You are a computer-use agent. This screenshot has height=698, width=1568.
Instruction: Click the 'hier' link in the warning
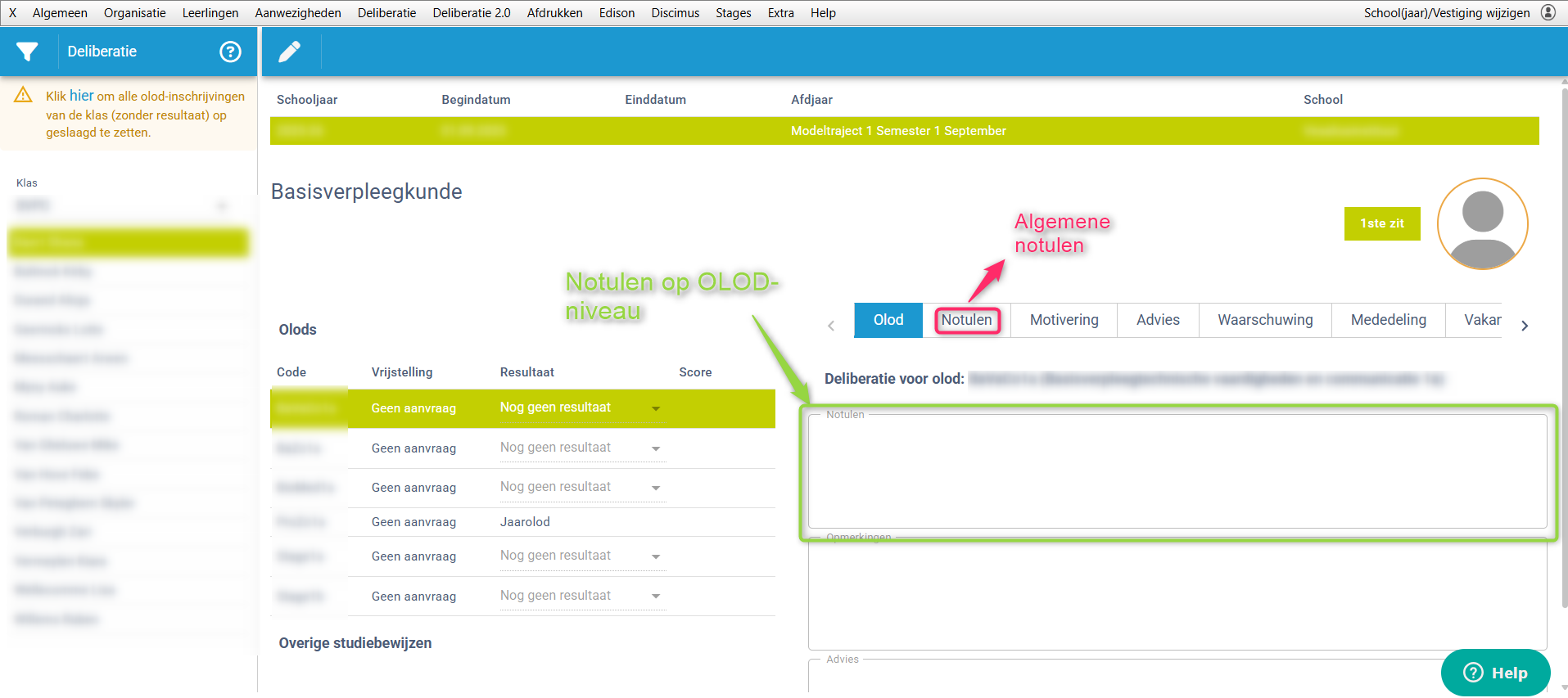pyautogui.click(x=81, y=96)
